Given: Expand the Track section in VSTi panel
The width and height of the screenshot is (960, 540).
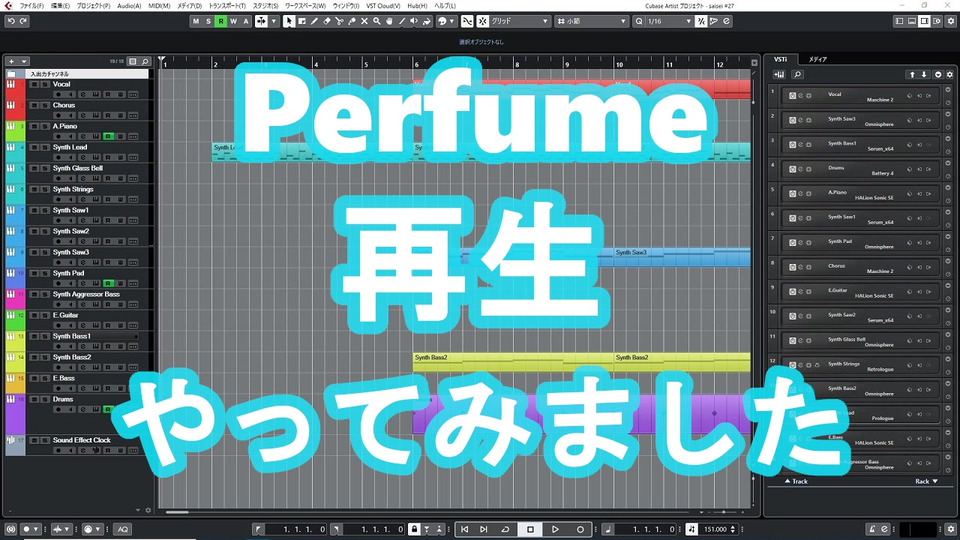Looking at the screenshot, I should [x=796, y=481].
